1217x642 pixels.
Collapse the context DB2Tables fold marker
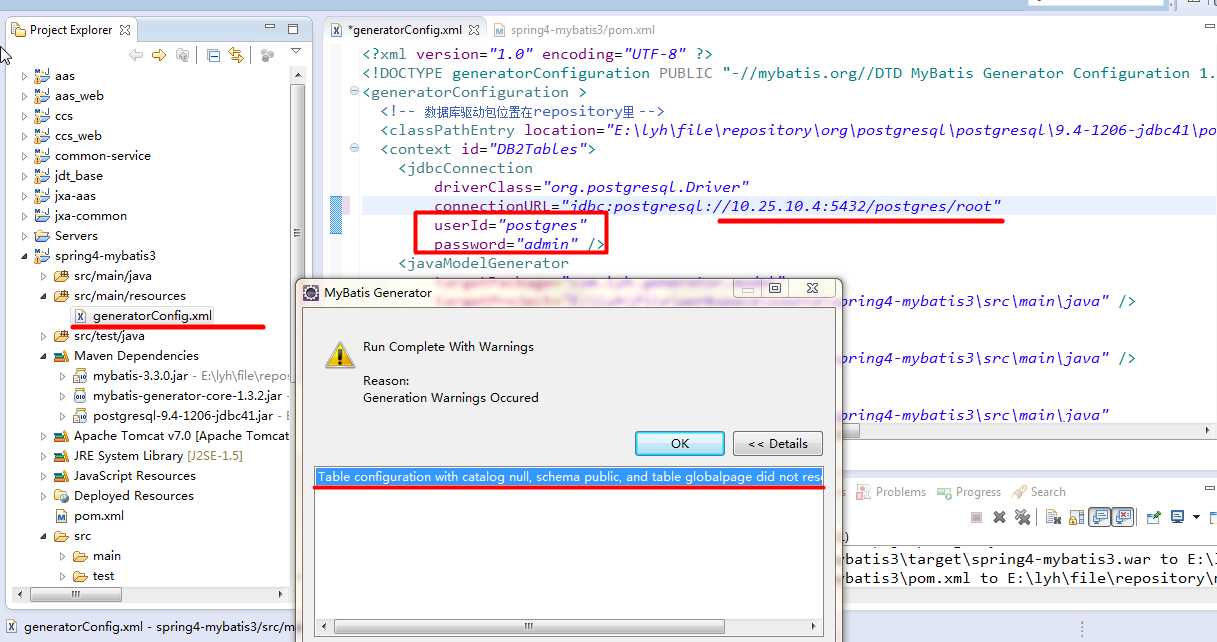point(353,149)
